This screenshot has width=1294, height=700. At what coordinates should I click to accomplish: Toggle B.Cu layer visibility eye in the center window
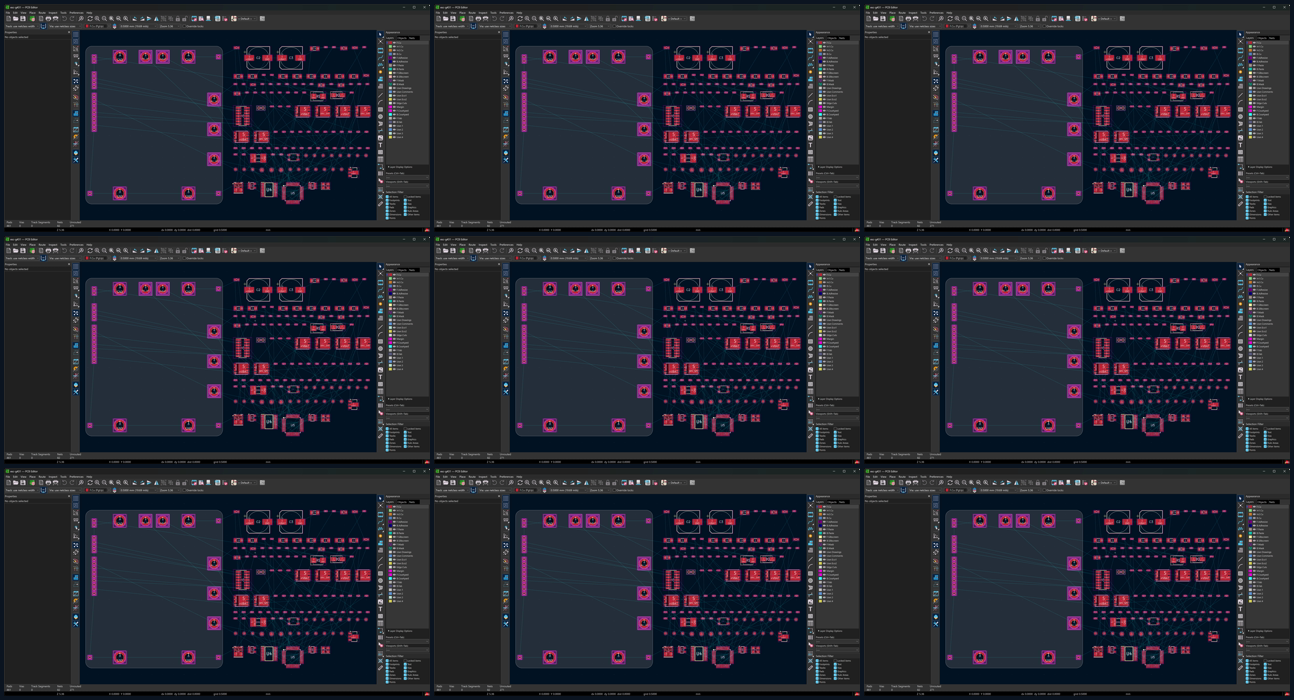tap(824, 286)
